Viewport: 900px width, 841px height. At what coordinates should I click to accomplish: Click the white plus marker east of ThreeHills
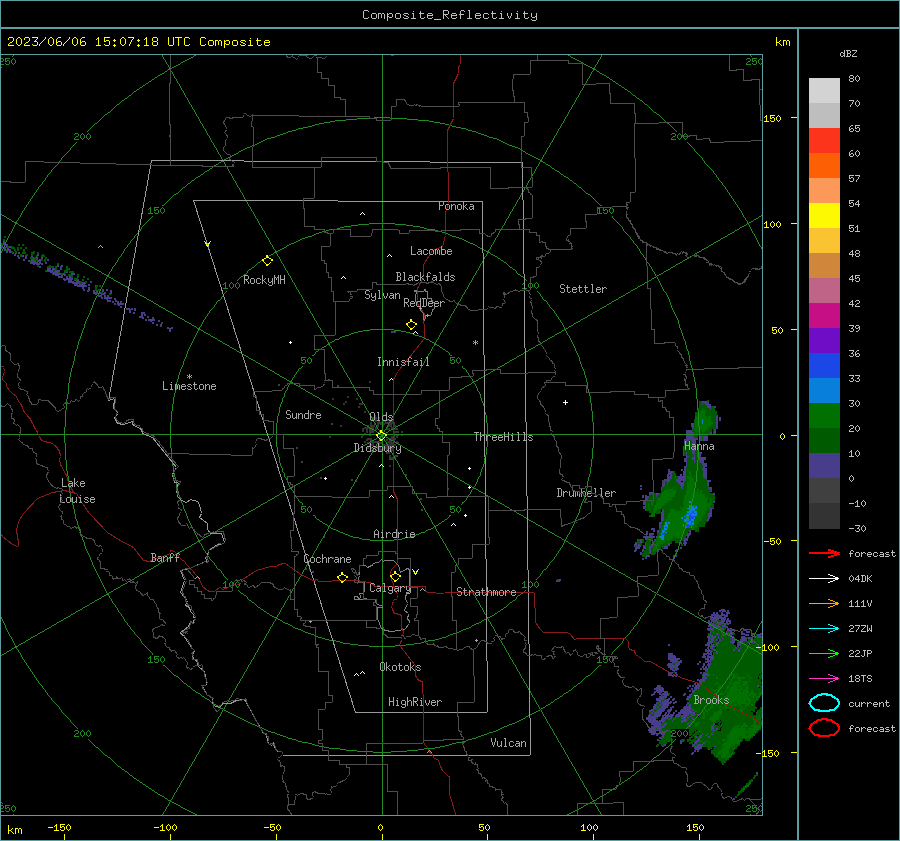[565, 402]
